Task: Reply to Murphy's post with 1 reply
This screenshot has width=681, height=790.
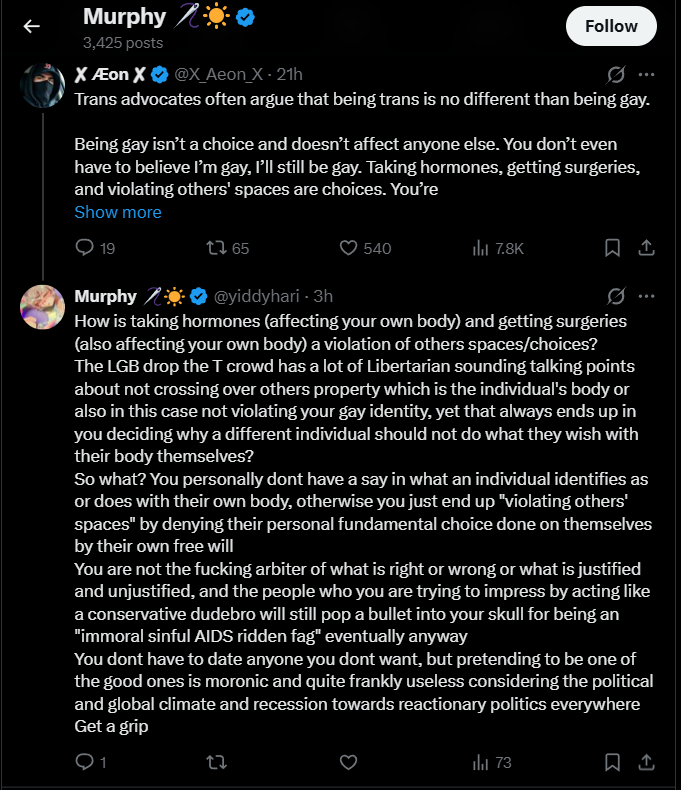Action: point(84,762)
